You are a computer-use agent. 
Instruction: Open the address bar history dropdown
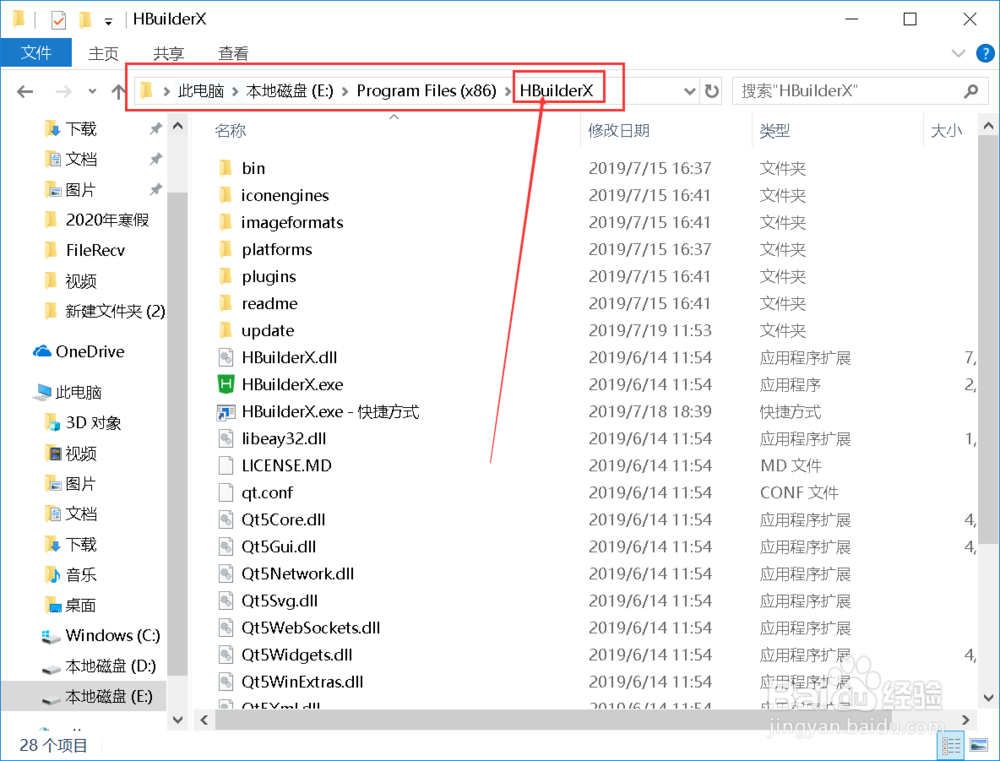pyautogui.click(x=689, y=90)
